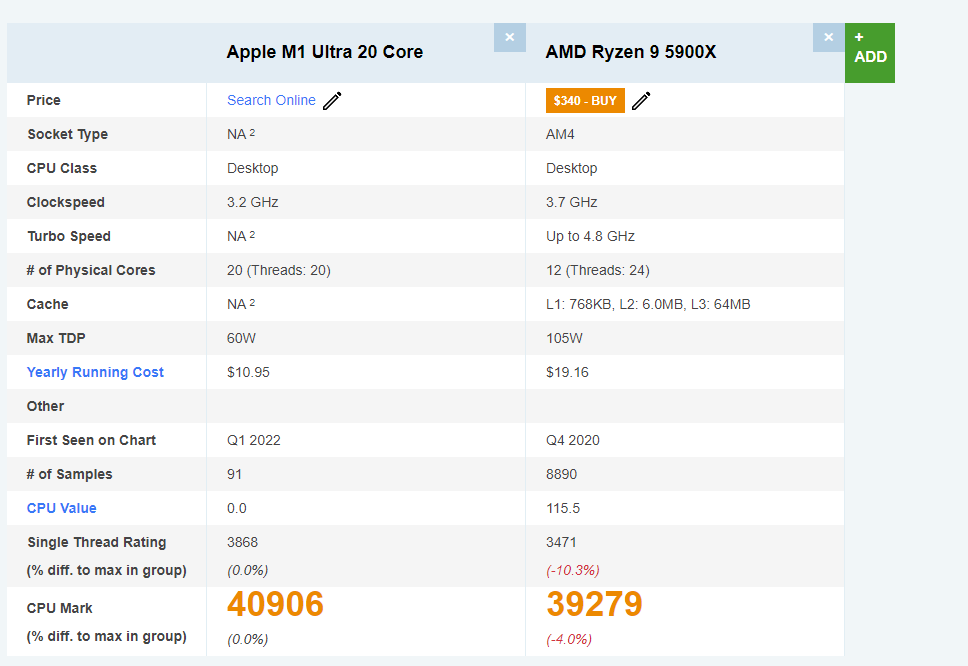Open the CPU Value link
Screen dimensions: 968x666
[x=62, y=508]
